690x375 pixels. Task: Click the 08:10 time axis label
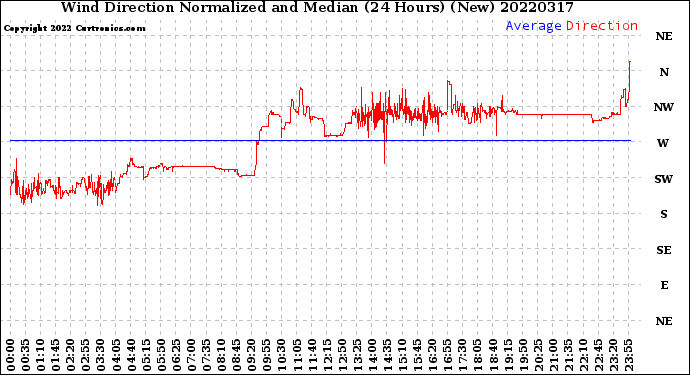(221, 355)
